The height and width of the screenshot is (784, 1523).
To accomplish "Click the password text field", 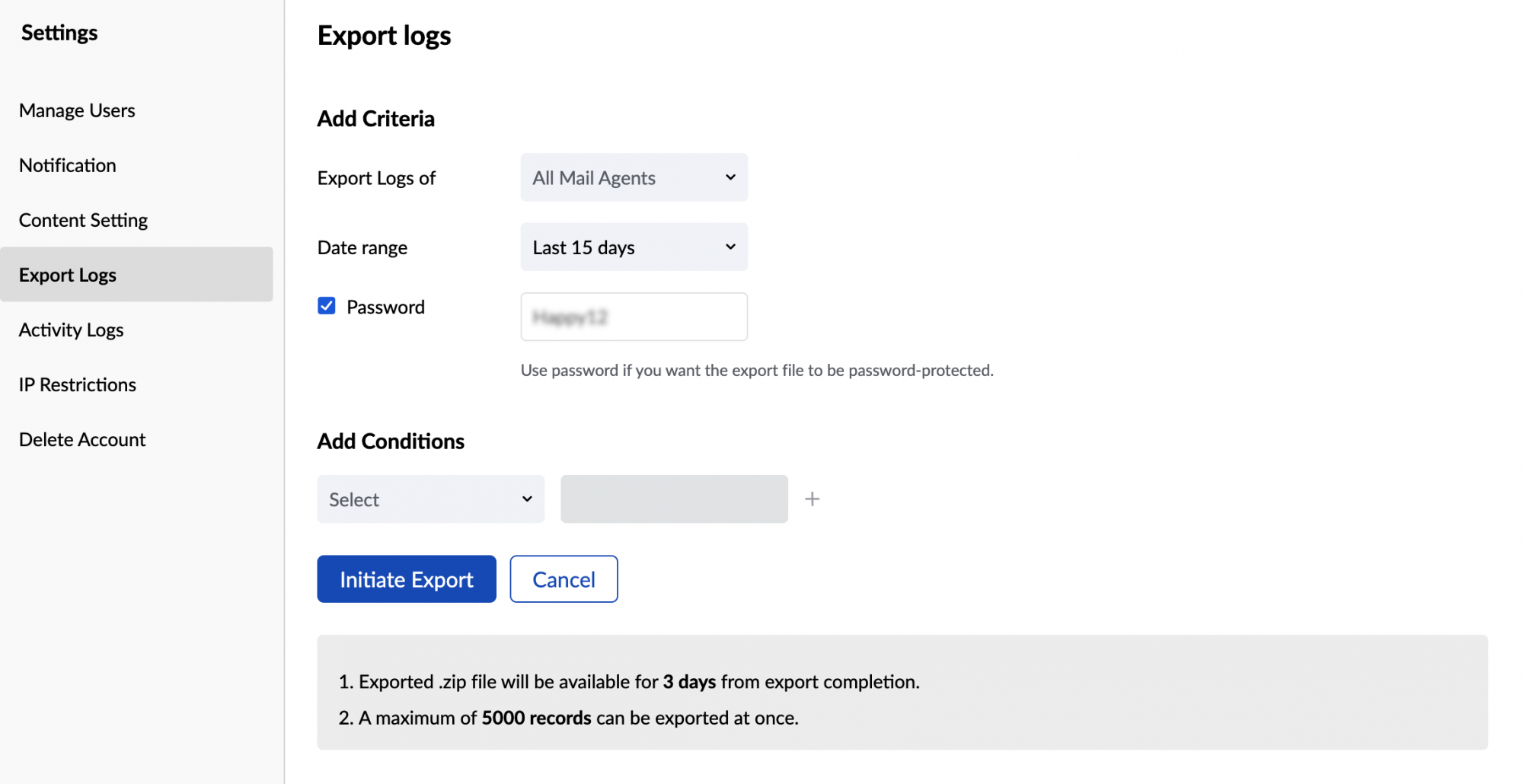I will pyautogui.click(x=634, y=317).
